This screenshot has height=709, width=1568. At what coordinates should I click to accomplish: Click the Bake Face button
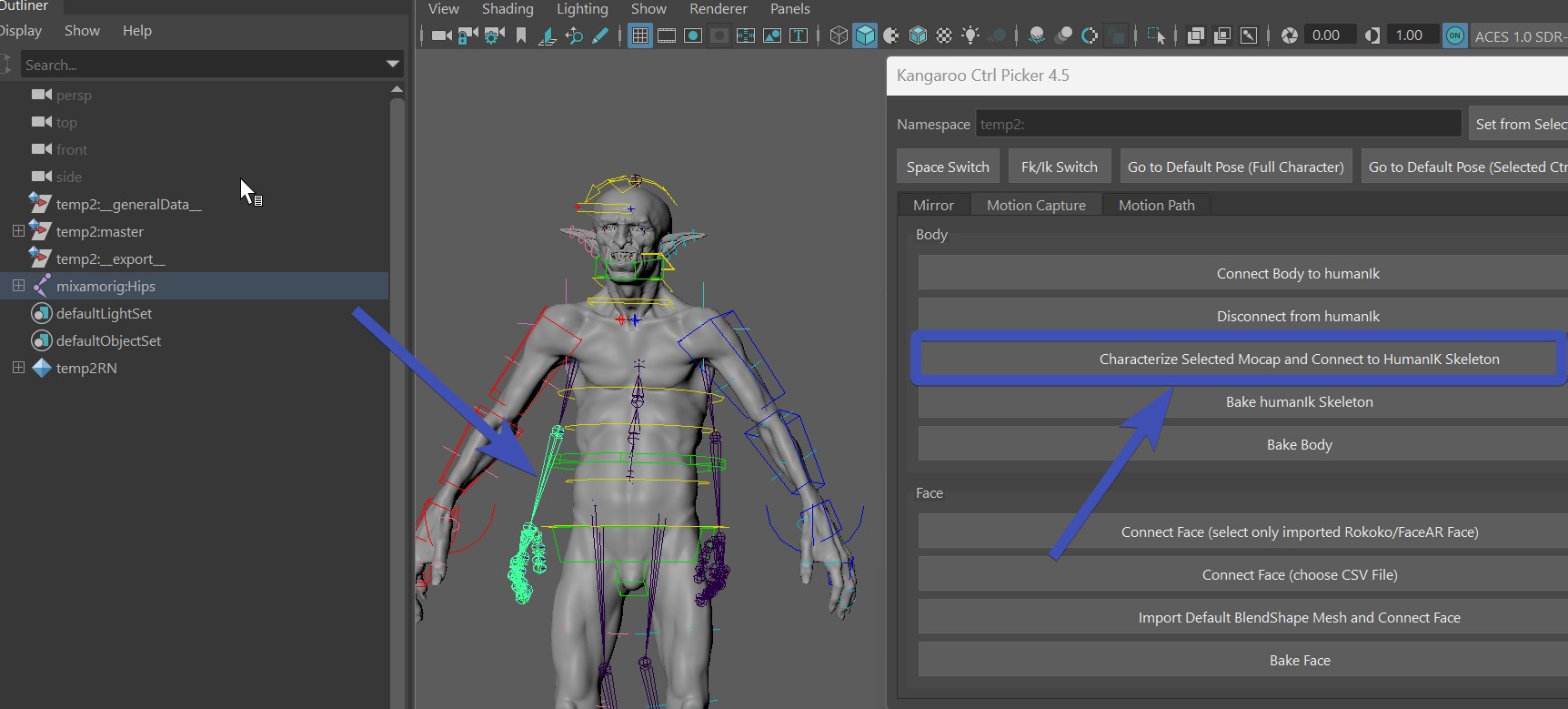(x=1242, y=660)
